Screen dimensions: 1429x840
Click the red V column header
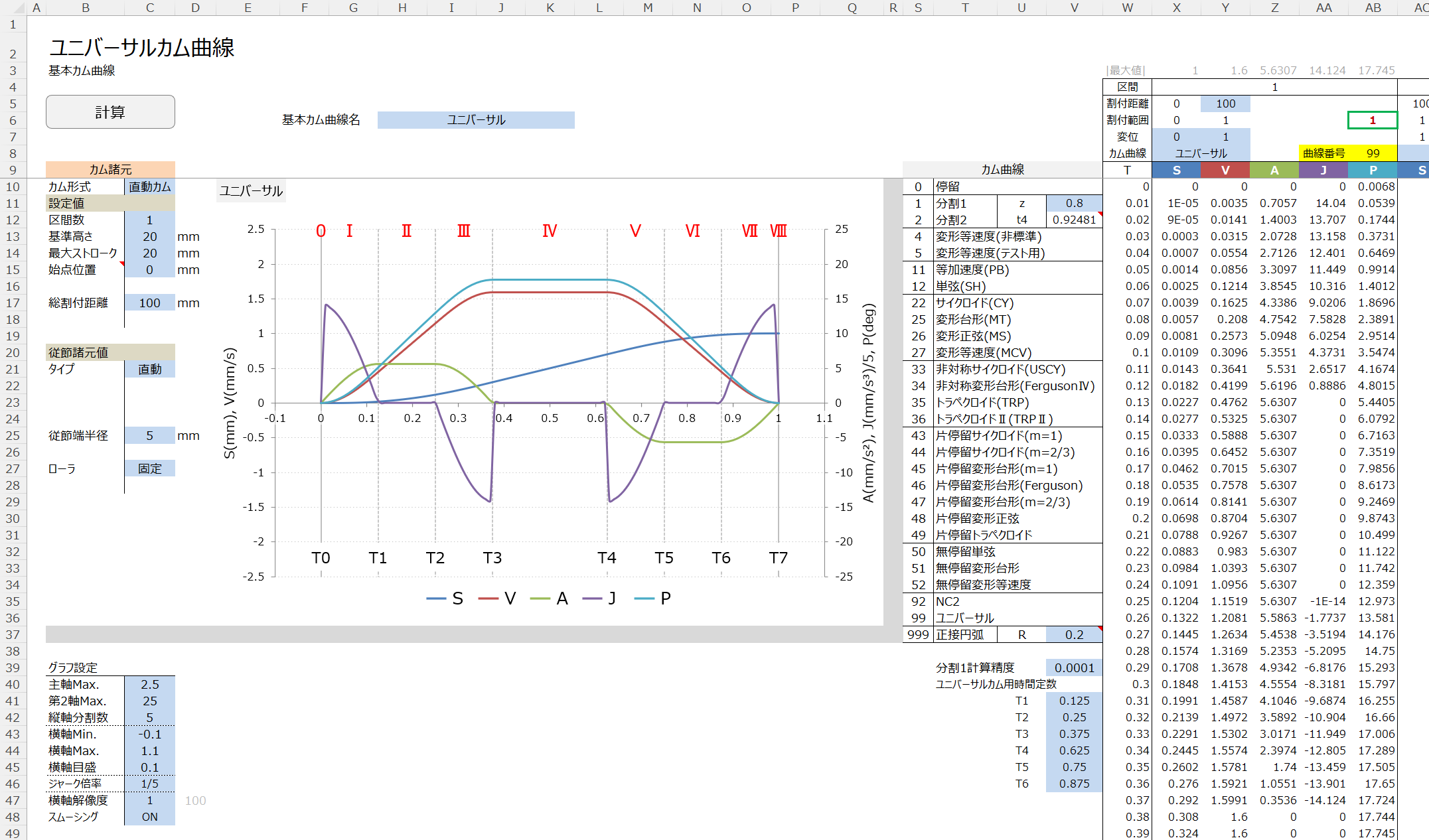[x=1225, y=171]
